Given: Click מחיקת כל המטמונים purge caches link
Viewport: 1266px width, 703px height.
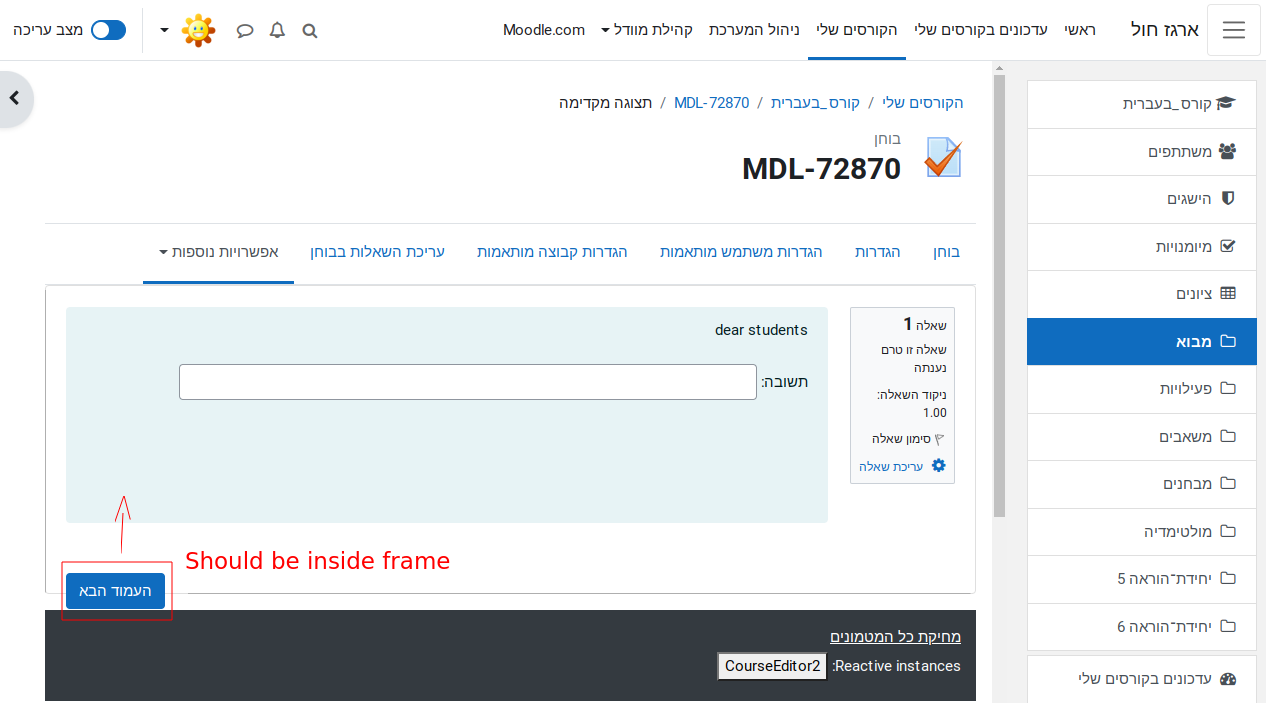Looking at the screenshot, I should pos(895,637).
